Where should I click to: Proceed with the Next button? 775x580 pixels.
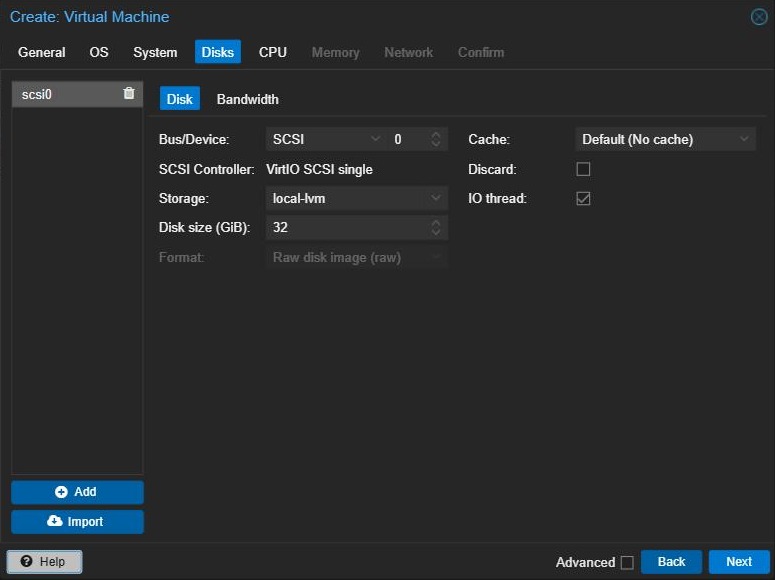[x=739, y=562]
